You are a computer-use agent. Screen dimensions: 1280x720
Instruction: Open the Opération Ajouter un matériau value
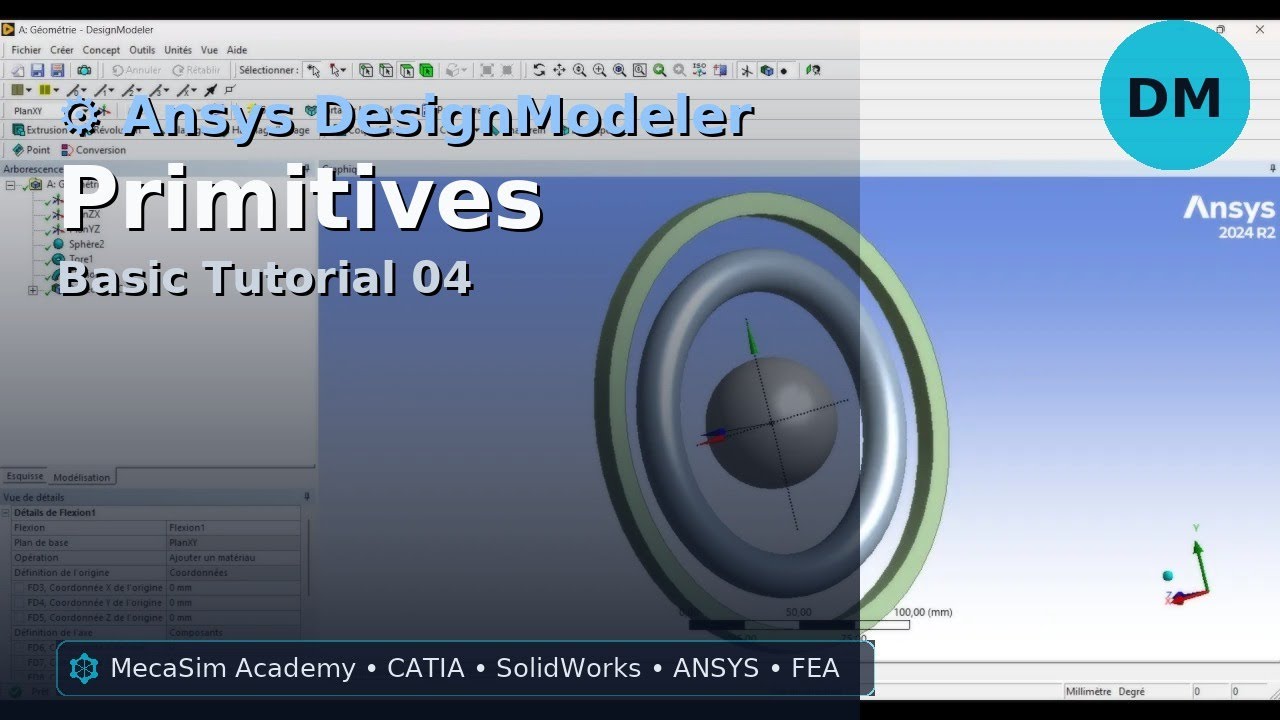point(233,558)
